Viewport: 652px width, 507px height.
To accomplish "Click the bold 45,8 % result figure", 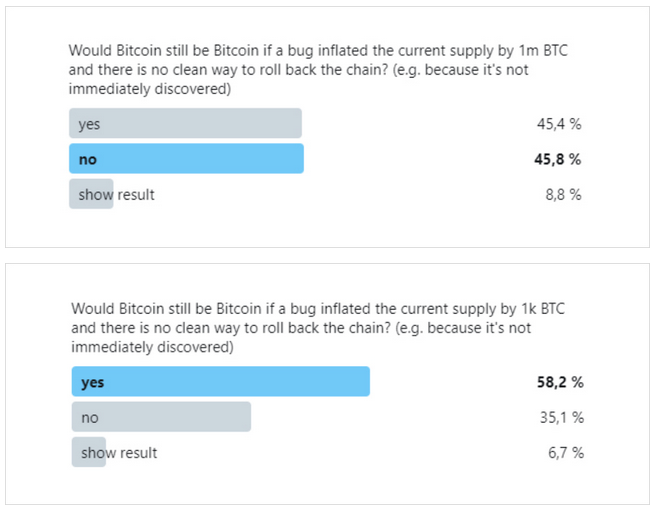I will point(558,159).
